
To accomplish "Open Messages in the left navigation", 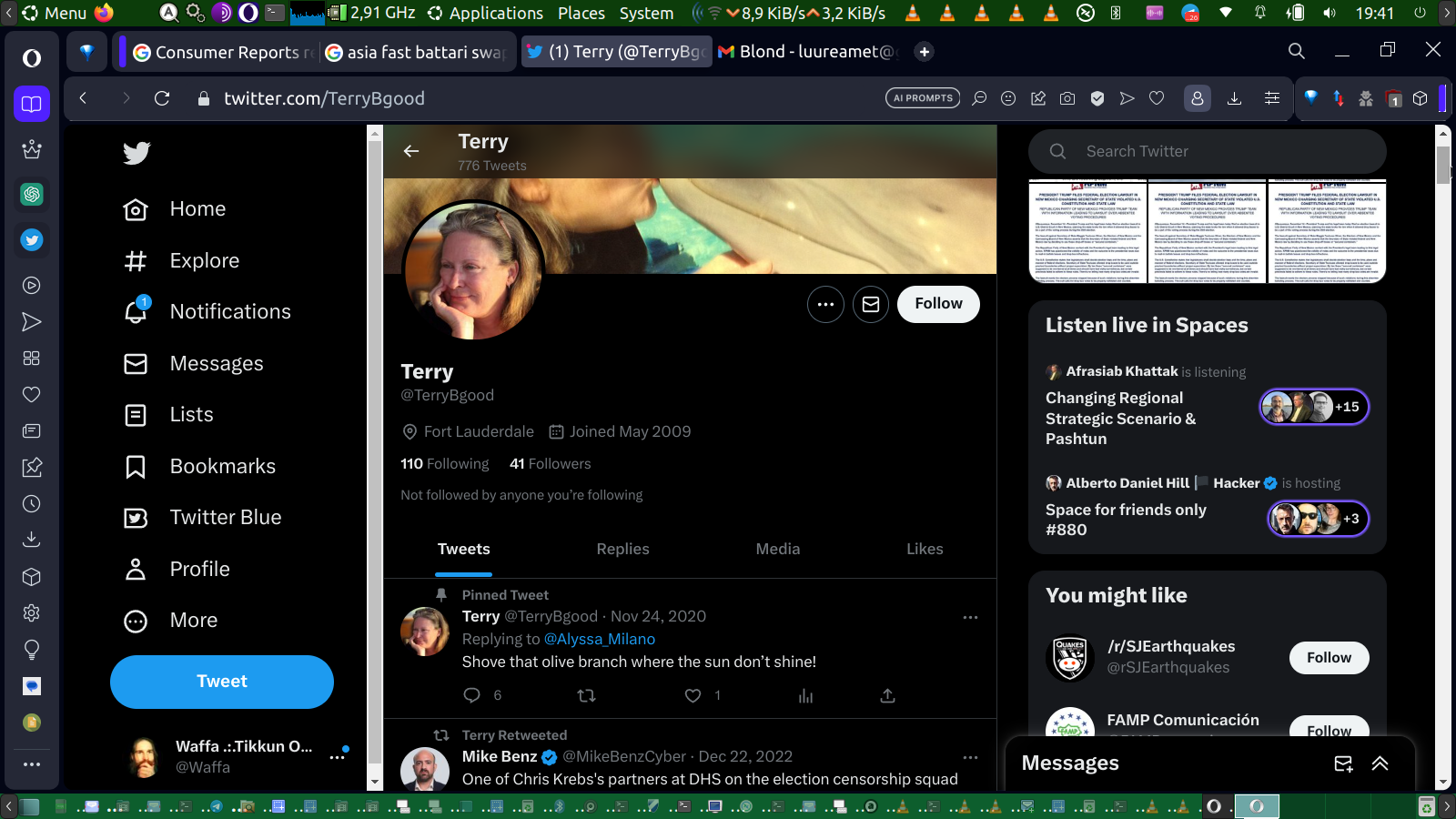I will (x=193, y=364).
